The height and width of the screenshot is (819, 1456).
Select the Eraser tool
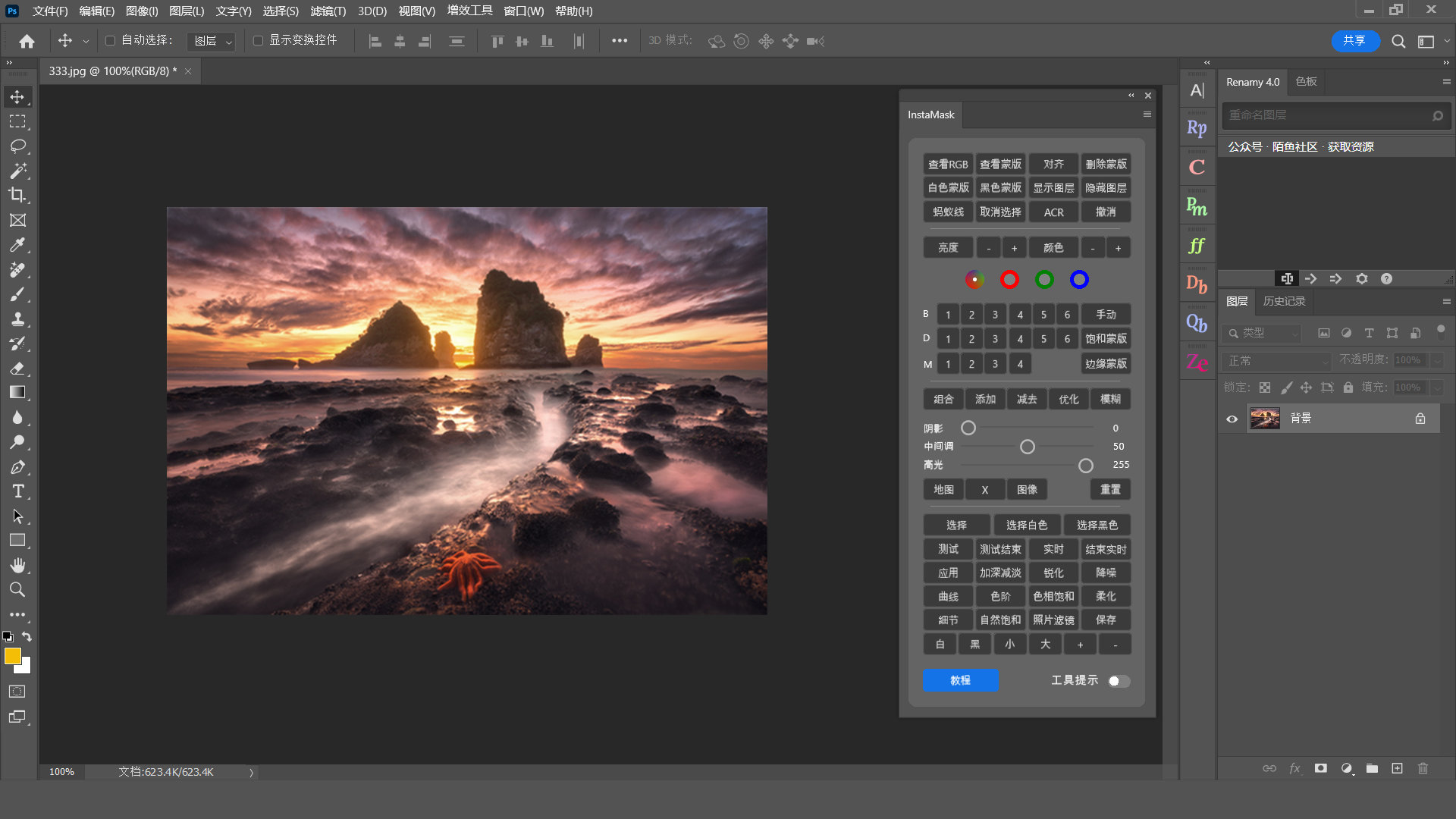[17, 368]
